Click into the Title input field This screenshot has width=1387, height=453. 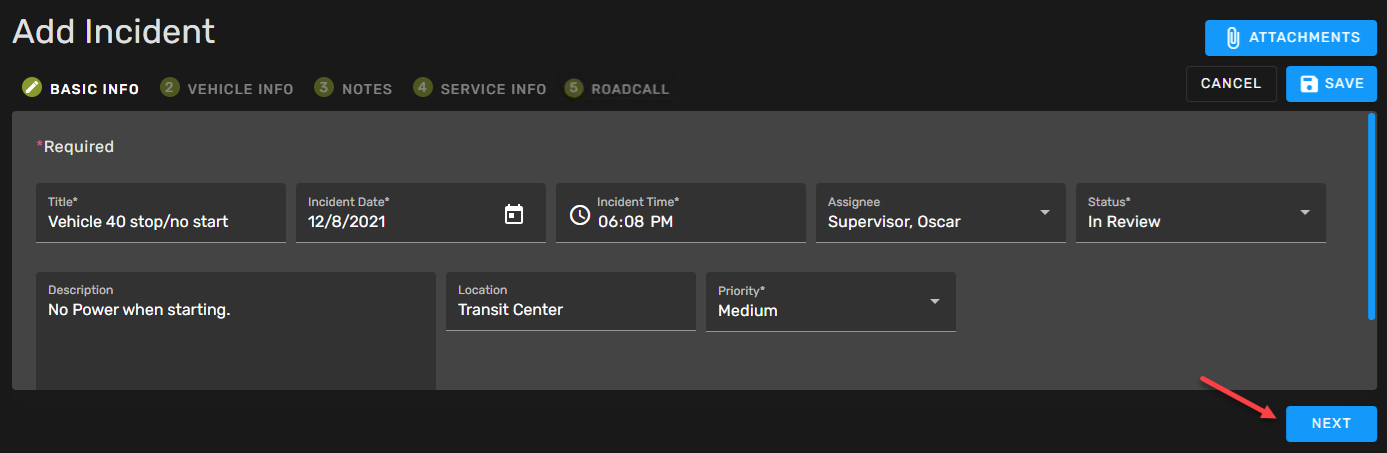pos(160,222)
